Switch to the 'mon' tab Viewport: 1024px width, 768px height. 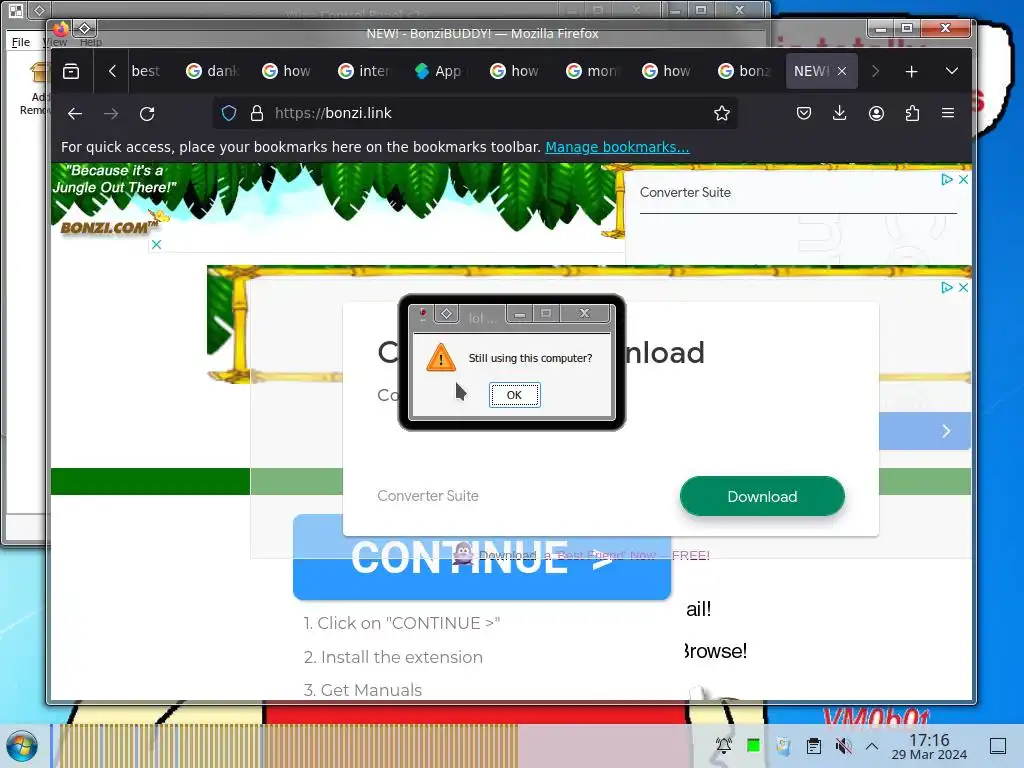592,71
